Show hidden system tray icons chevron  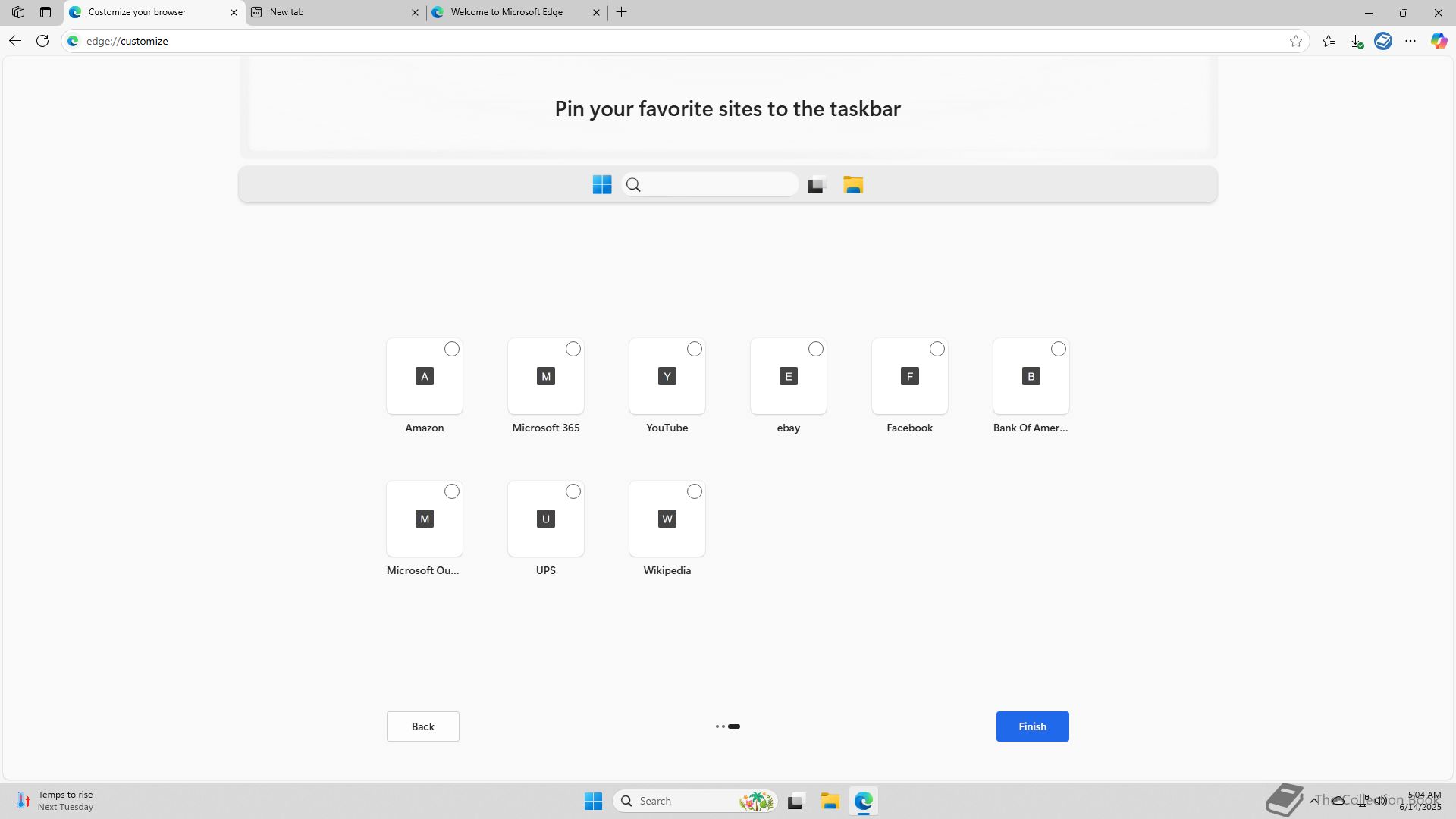(x=1313, y=800)
